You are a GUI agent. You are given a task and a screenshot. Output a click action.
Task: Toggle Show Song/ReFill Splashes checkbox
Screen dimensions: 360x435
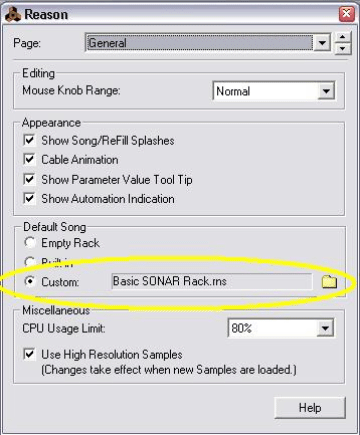pos(29,140)
